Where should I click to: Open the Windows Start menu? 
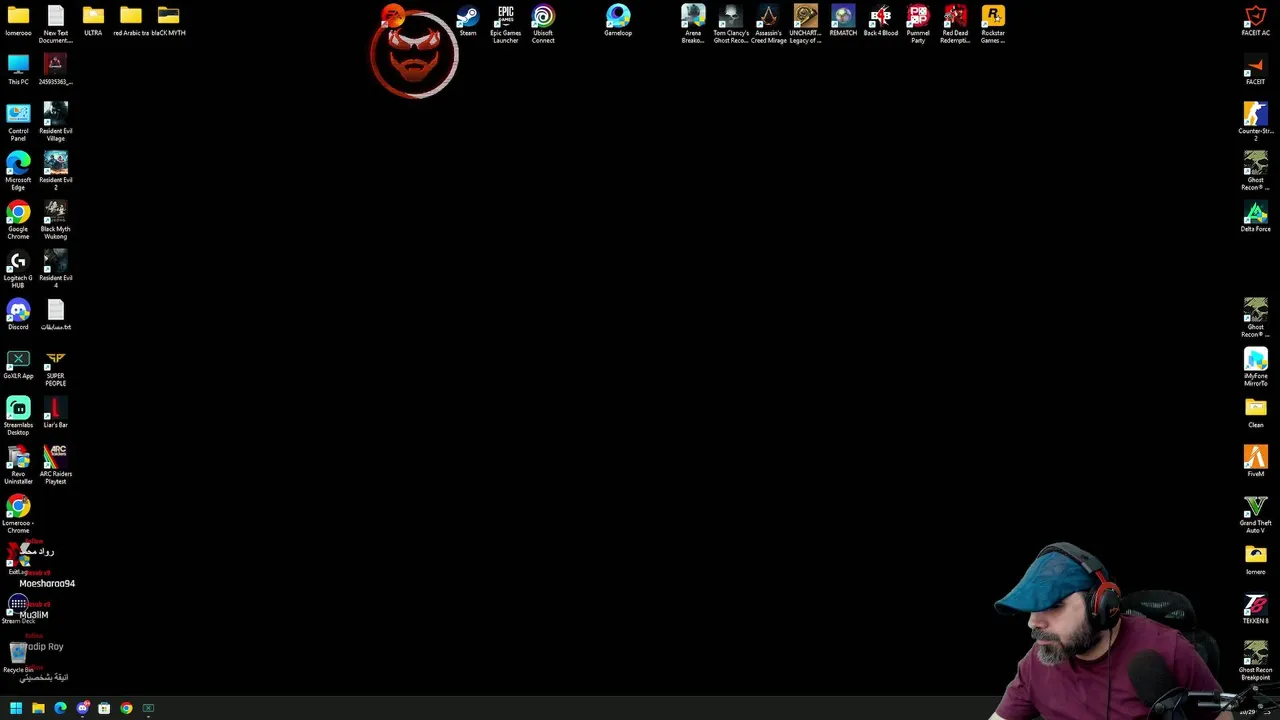tap(16, 708)
